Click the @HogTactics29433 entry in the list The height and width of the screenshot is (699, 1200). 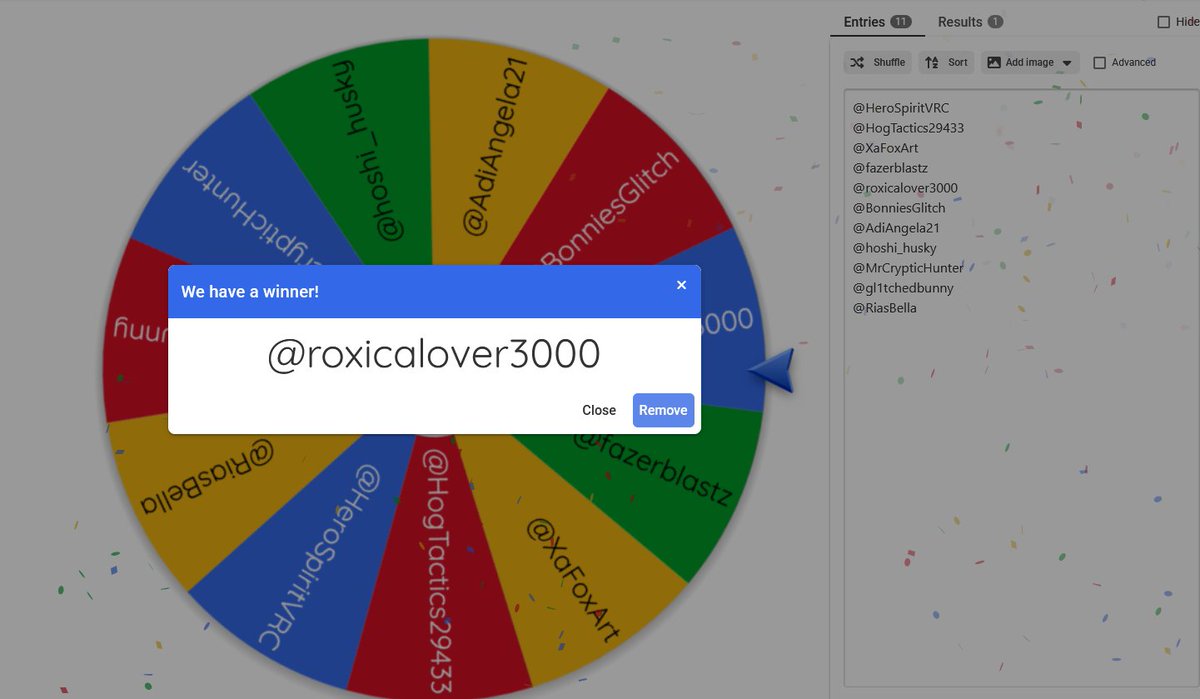(x=908, y=128)
